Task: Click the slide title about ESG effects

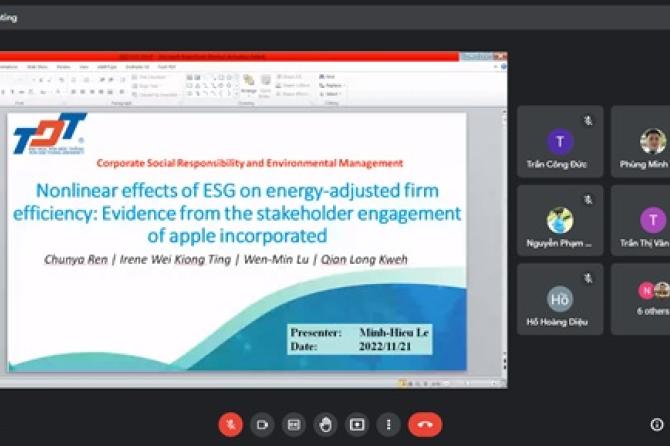Action: (x=237, y=212)
